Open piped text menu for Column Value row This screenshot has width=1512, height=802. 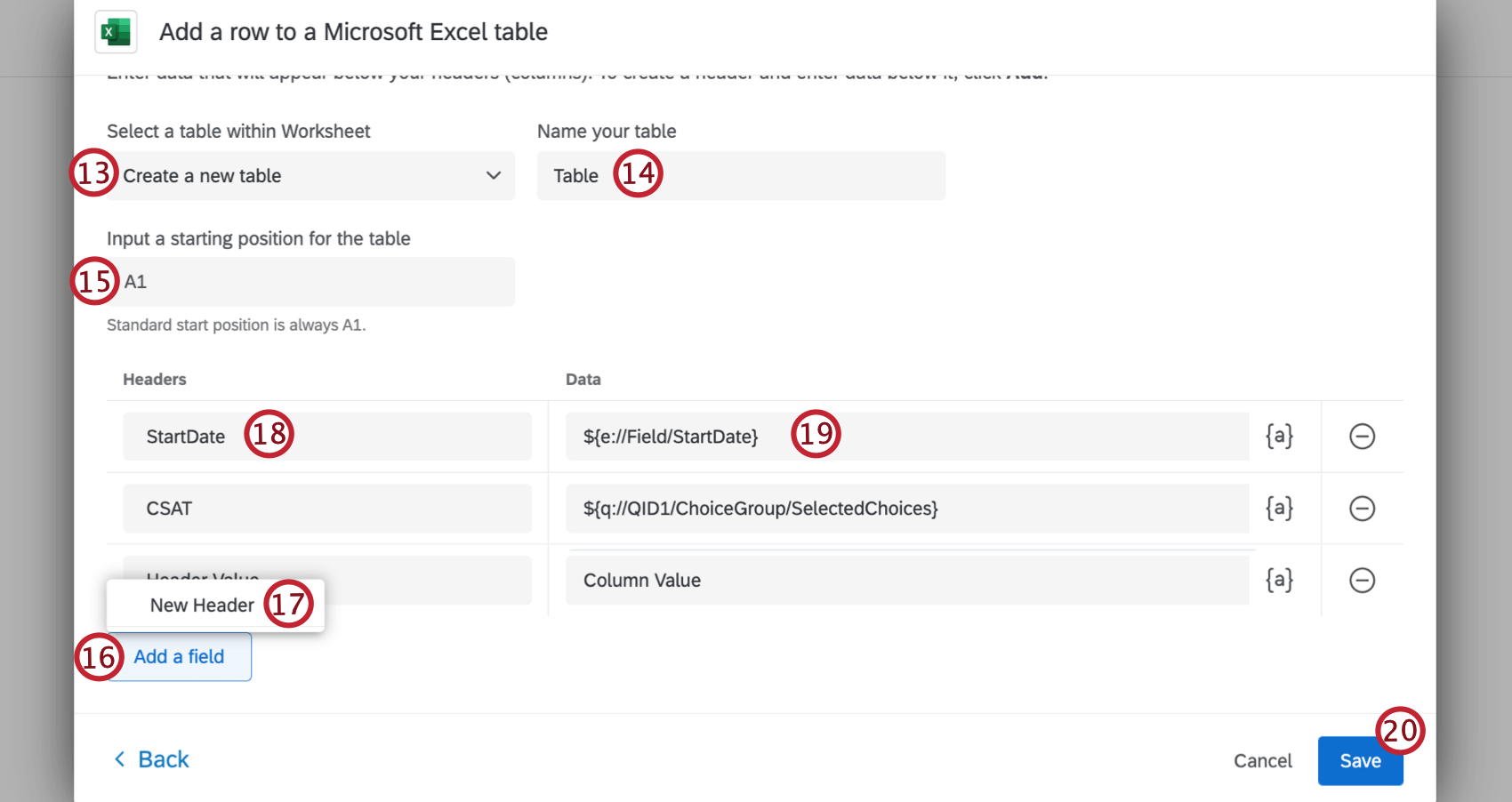(x=1279, y=580)
